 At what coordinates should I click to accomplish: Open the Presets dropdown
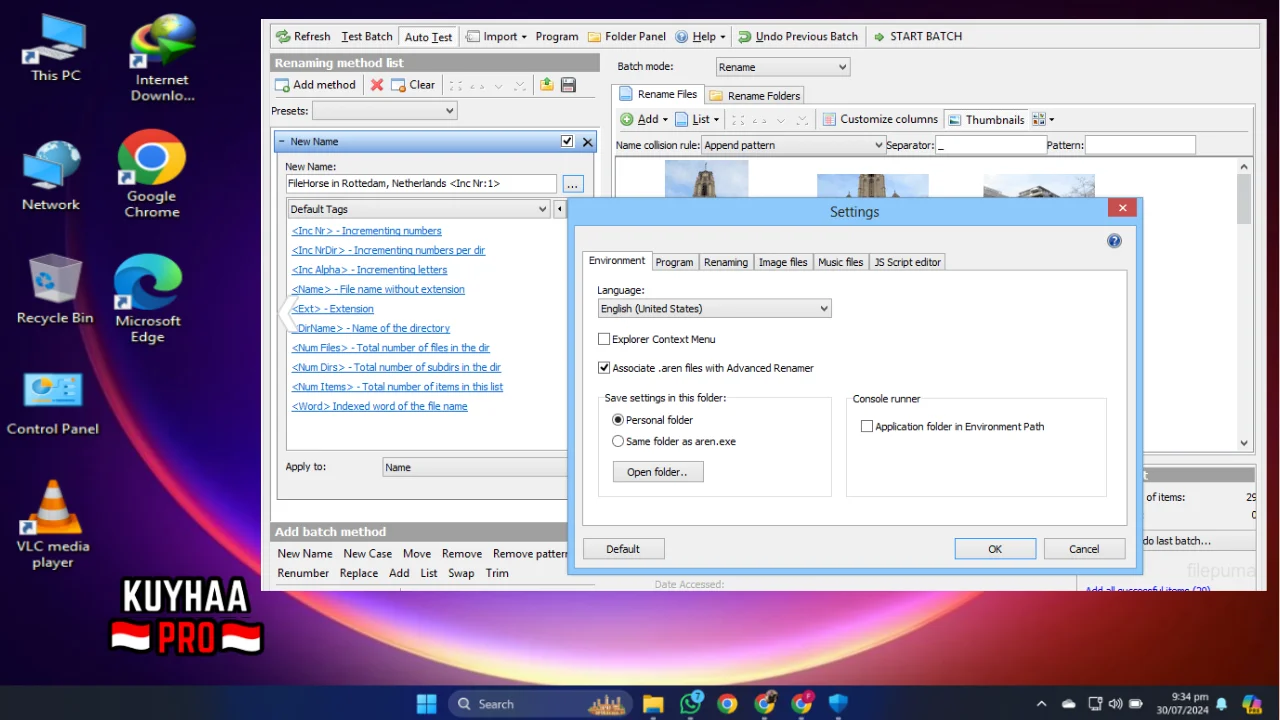pos(384,111)
